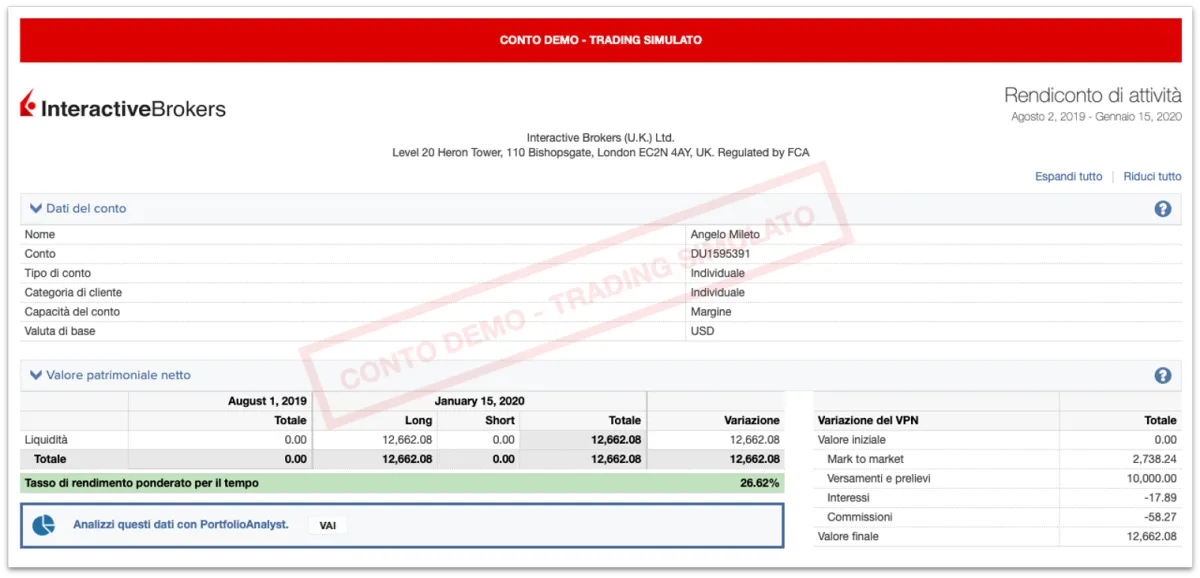Open the Analizzi questi dati con PortfolioAnalyst link
Image resolution: width=1200 pixels, height=578 pixels.
(181, 524)
